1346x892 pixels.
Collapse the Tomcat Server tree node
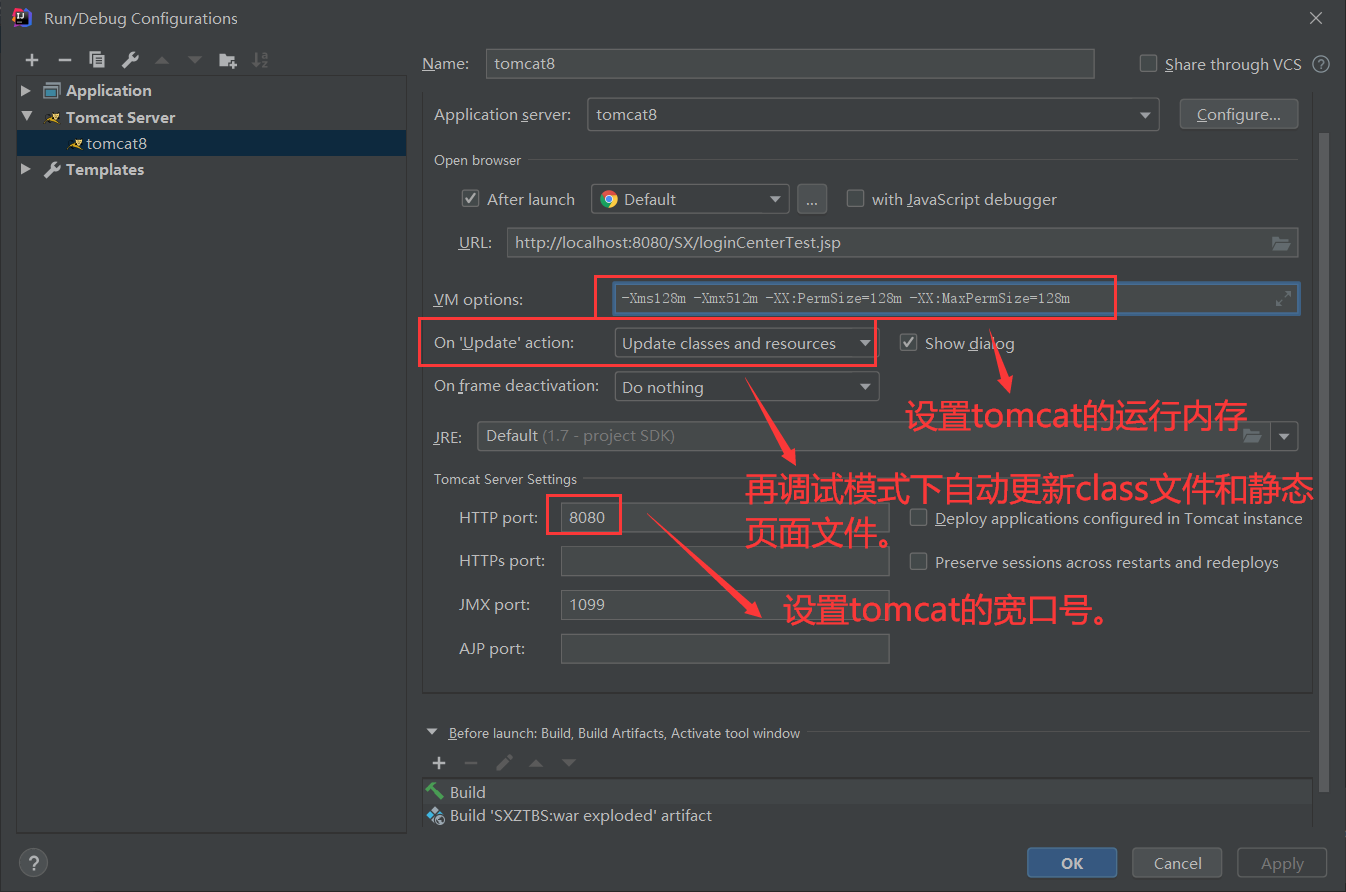(x=26, y=117)
